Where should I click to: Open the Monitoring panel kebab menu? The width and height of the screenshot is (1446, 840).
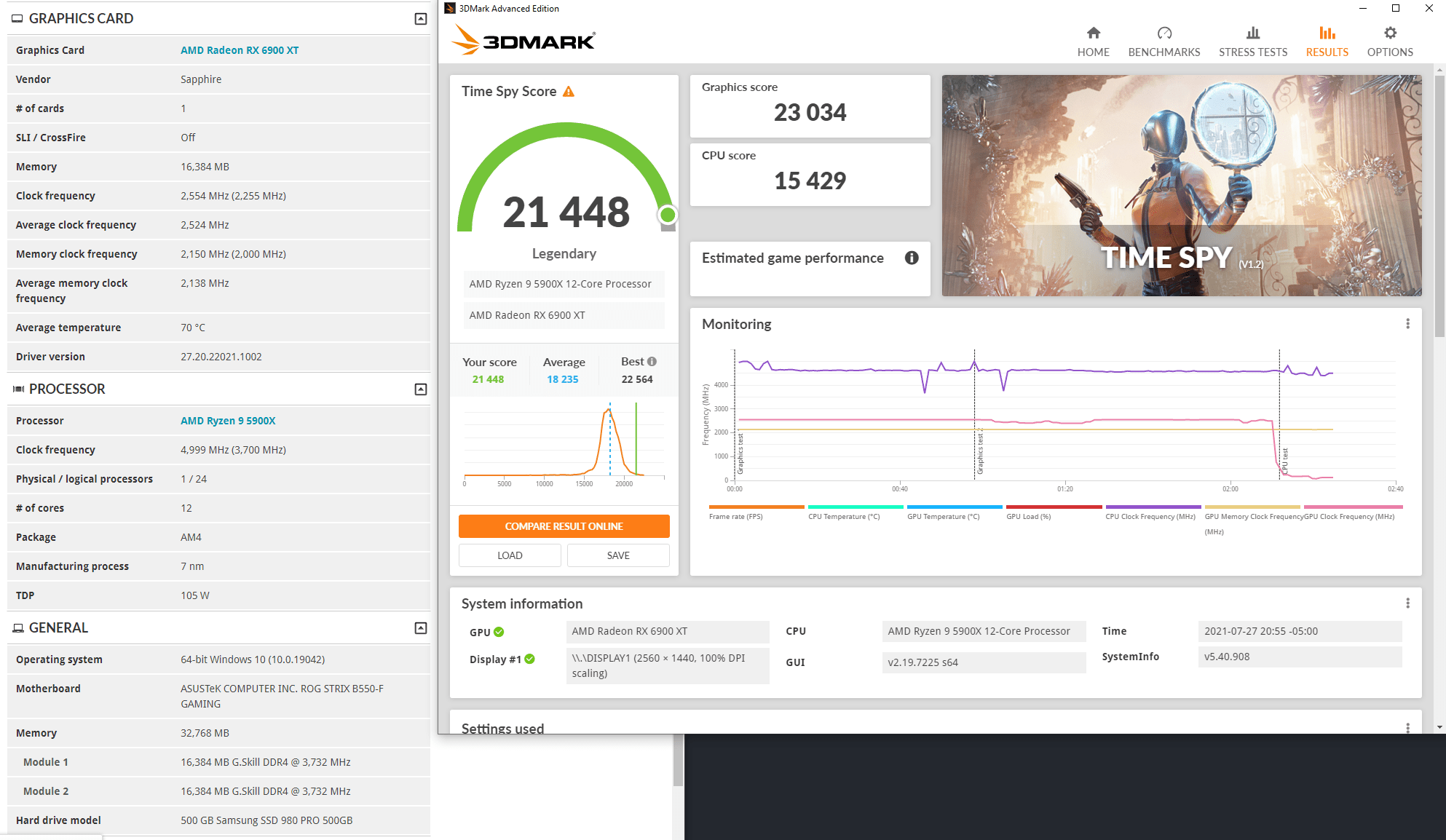click(1408, 322)
